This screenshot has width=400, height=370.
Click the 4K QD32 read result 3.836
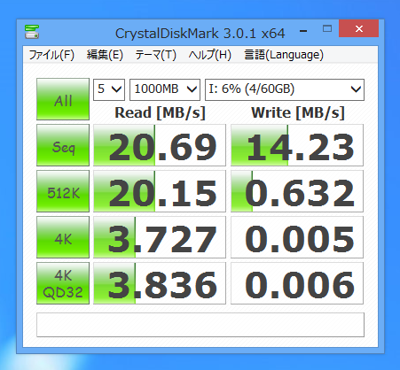click(x=159, y=283)
